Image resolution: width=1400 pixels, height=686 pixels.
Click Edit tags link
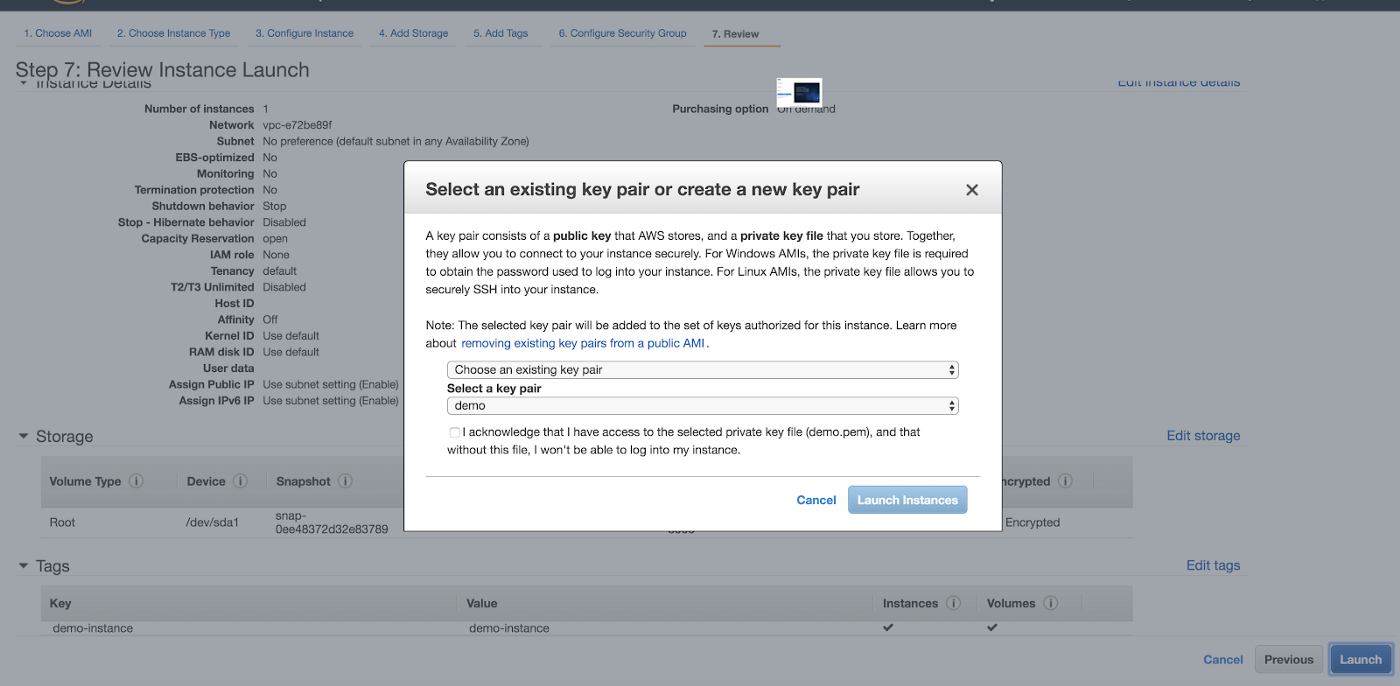pyautogui.click(x=1213, y=565)
